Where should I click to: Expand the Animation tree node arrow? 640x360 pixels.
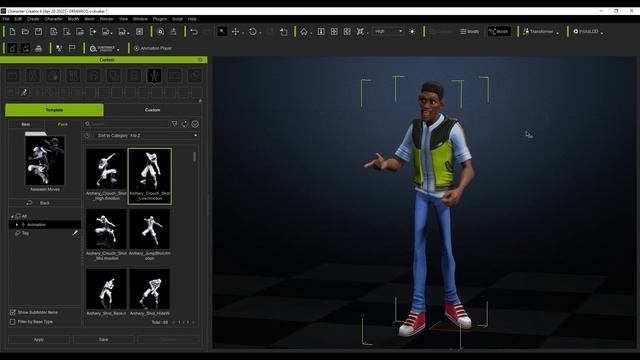click(17, 224)
